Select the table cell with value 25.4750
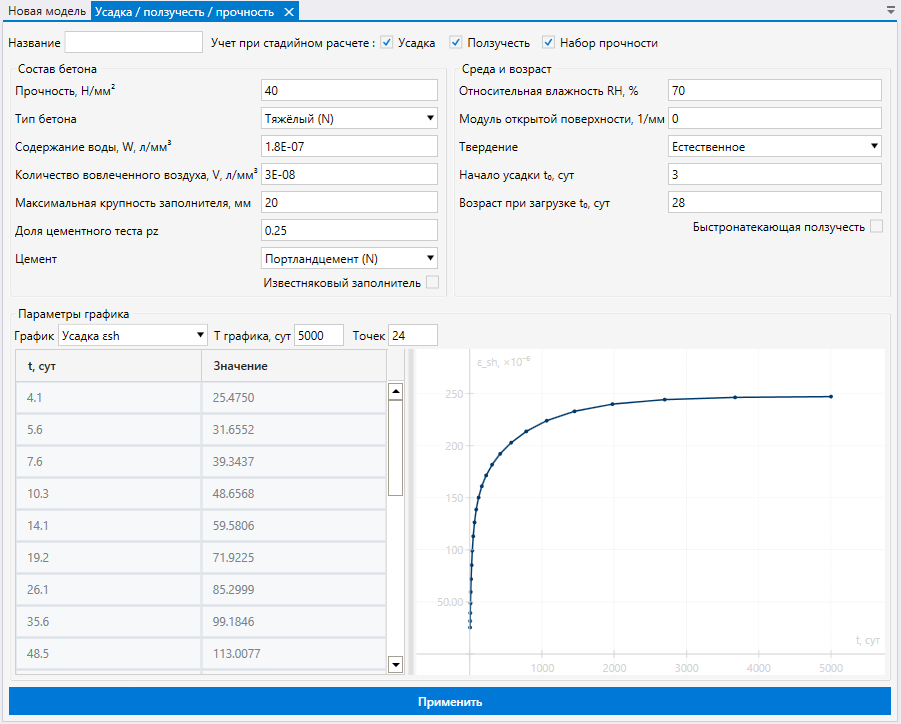Viewport: 901px width, 724px height. tap(294, 398)
